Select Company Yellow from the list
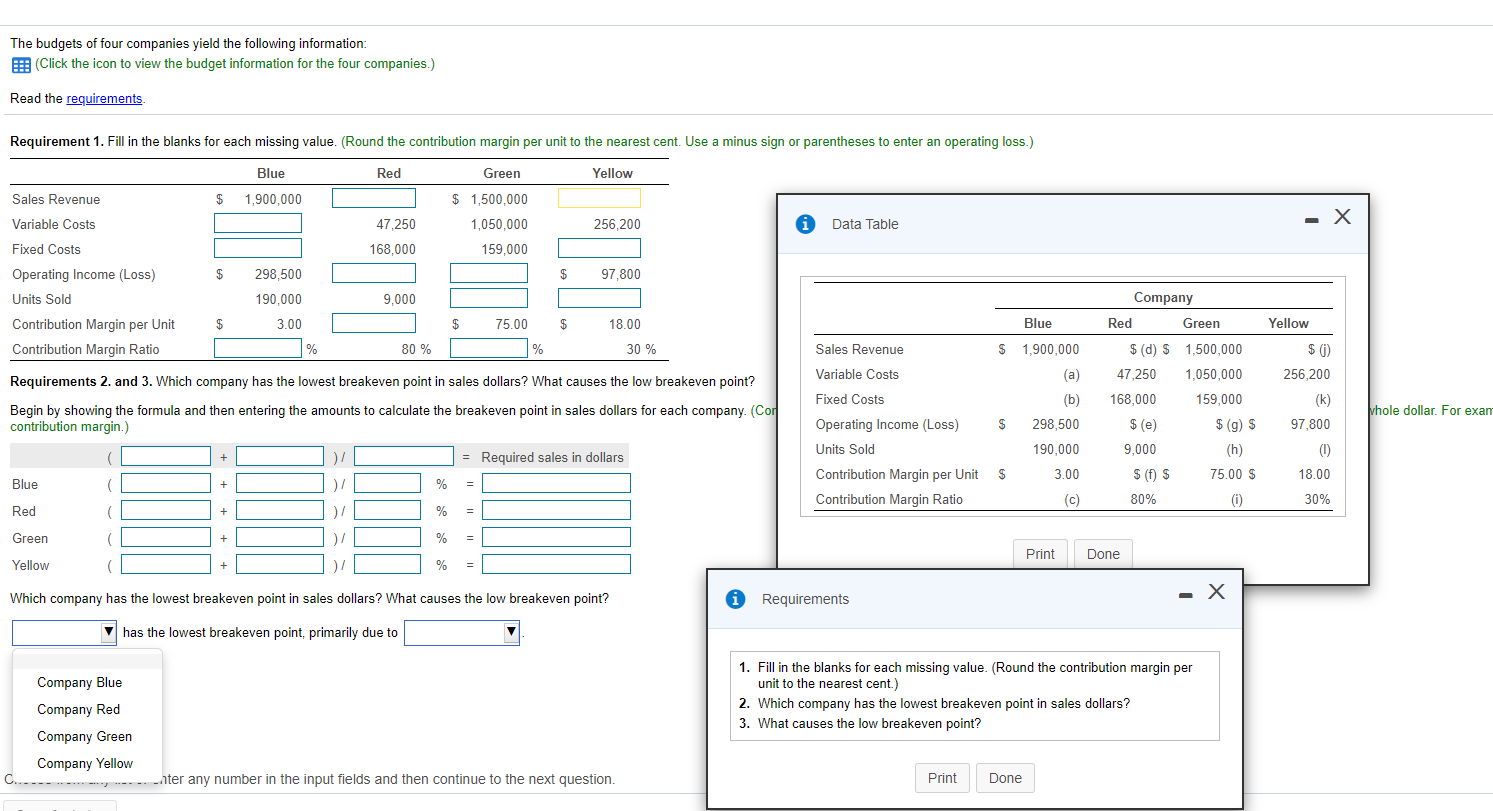 85,763
